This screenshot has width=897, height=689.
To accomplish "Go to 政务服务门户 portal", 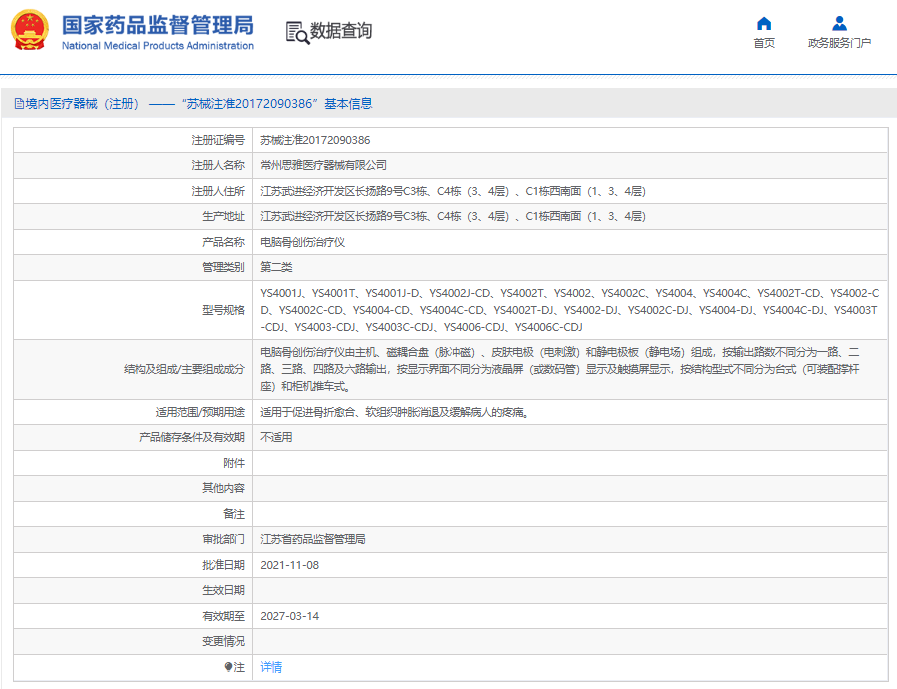I will tap(839, 43).
